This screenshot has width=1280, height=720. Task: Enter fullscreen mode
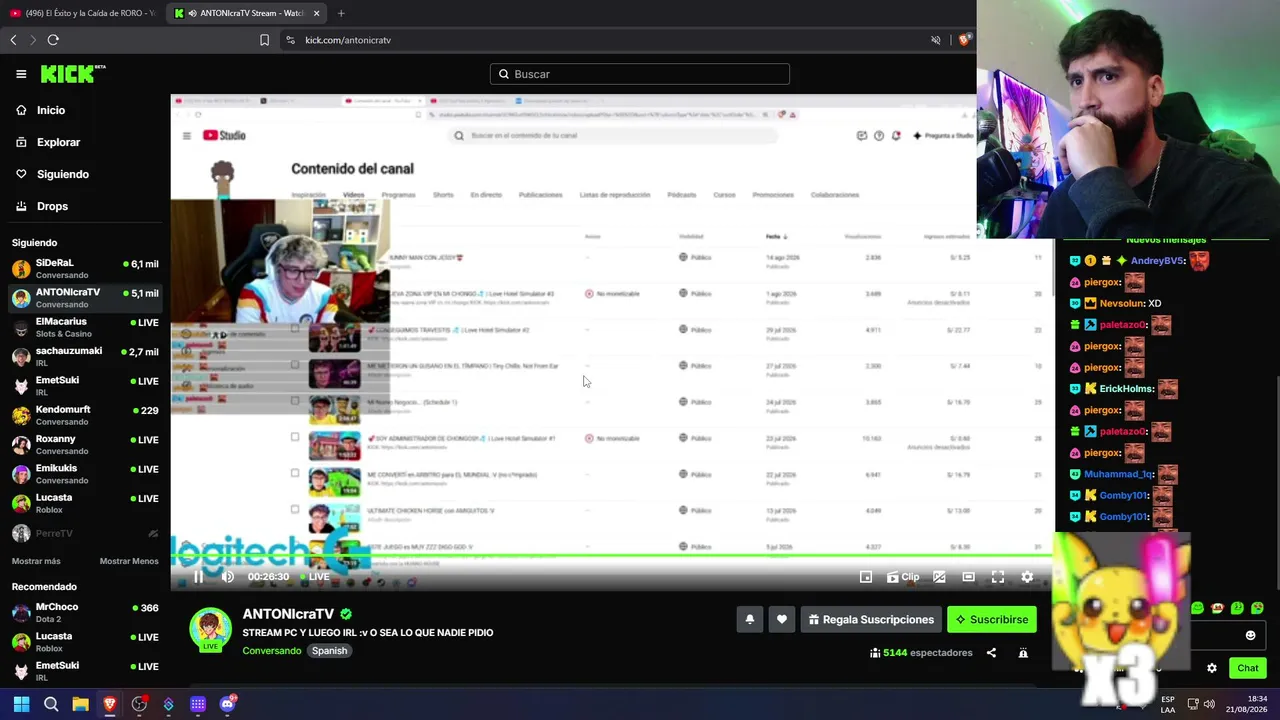click(998, 577)
